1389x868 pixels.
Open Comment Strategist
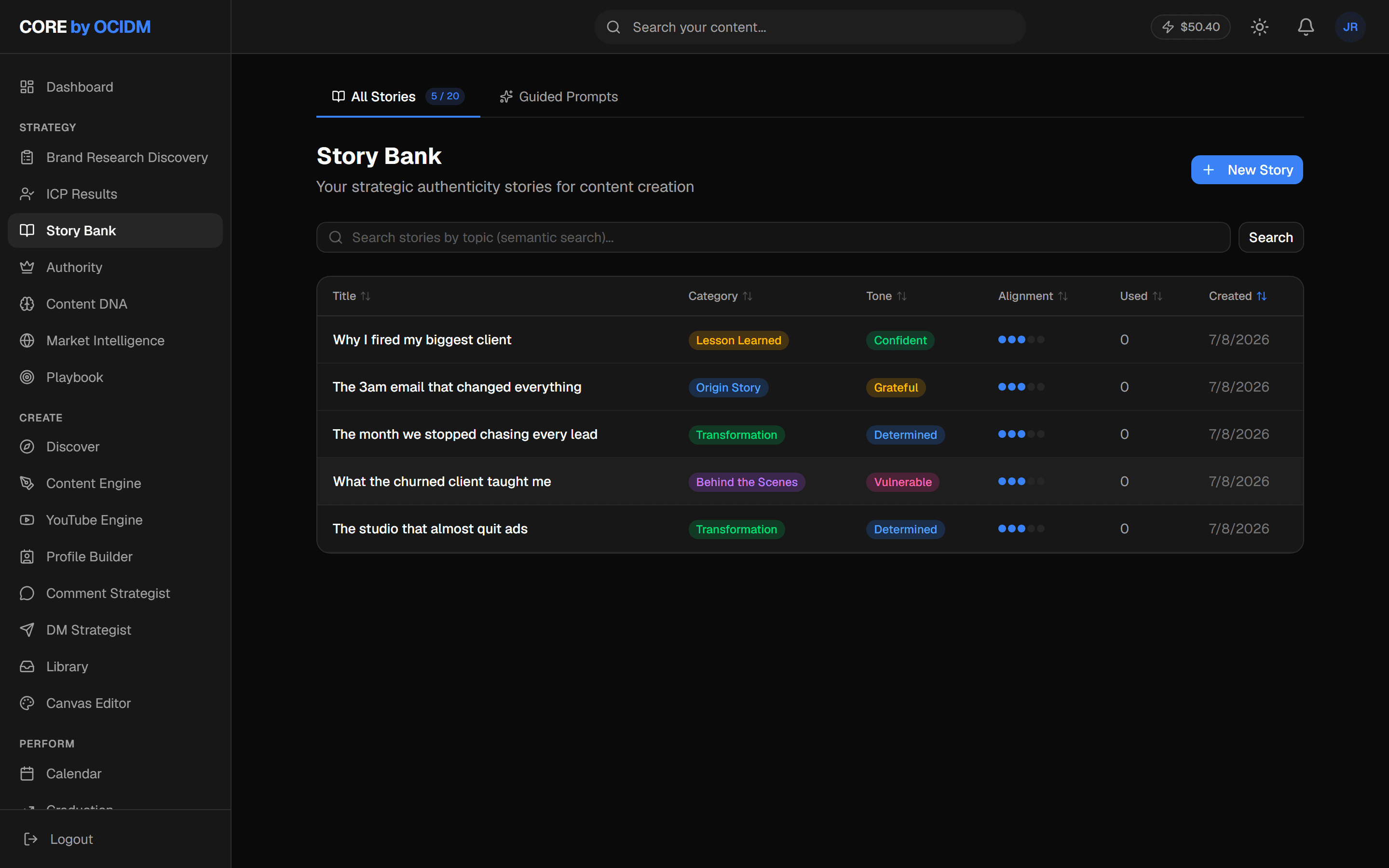(115, 593)
